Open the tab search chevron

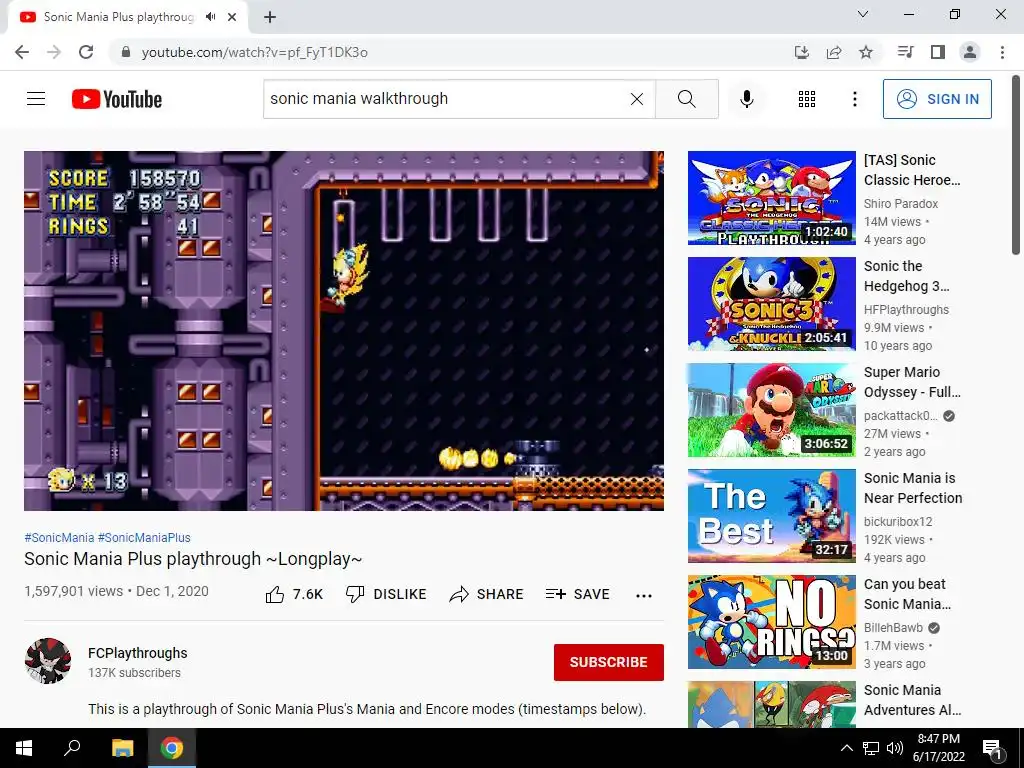(x=863, y=14)
